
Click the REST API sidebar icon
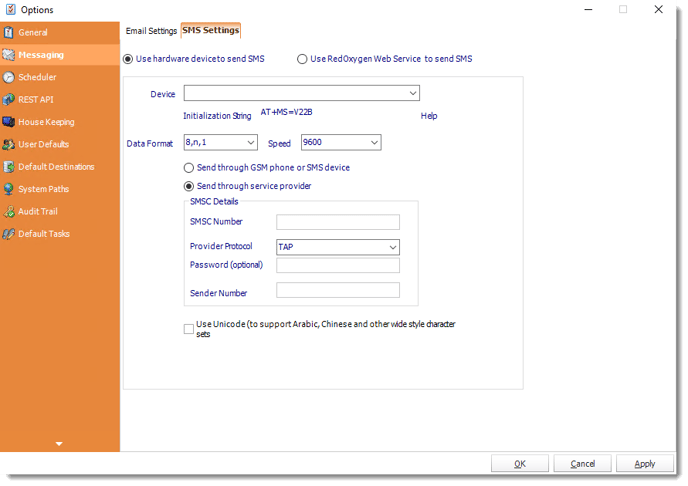click(x=8, y=100)
